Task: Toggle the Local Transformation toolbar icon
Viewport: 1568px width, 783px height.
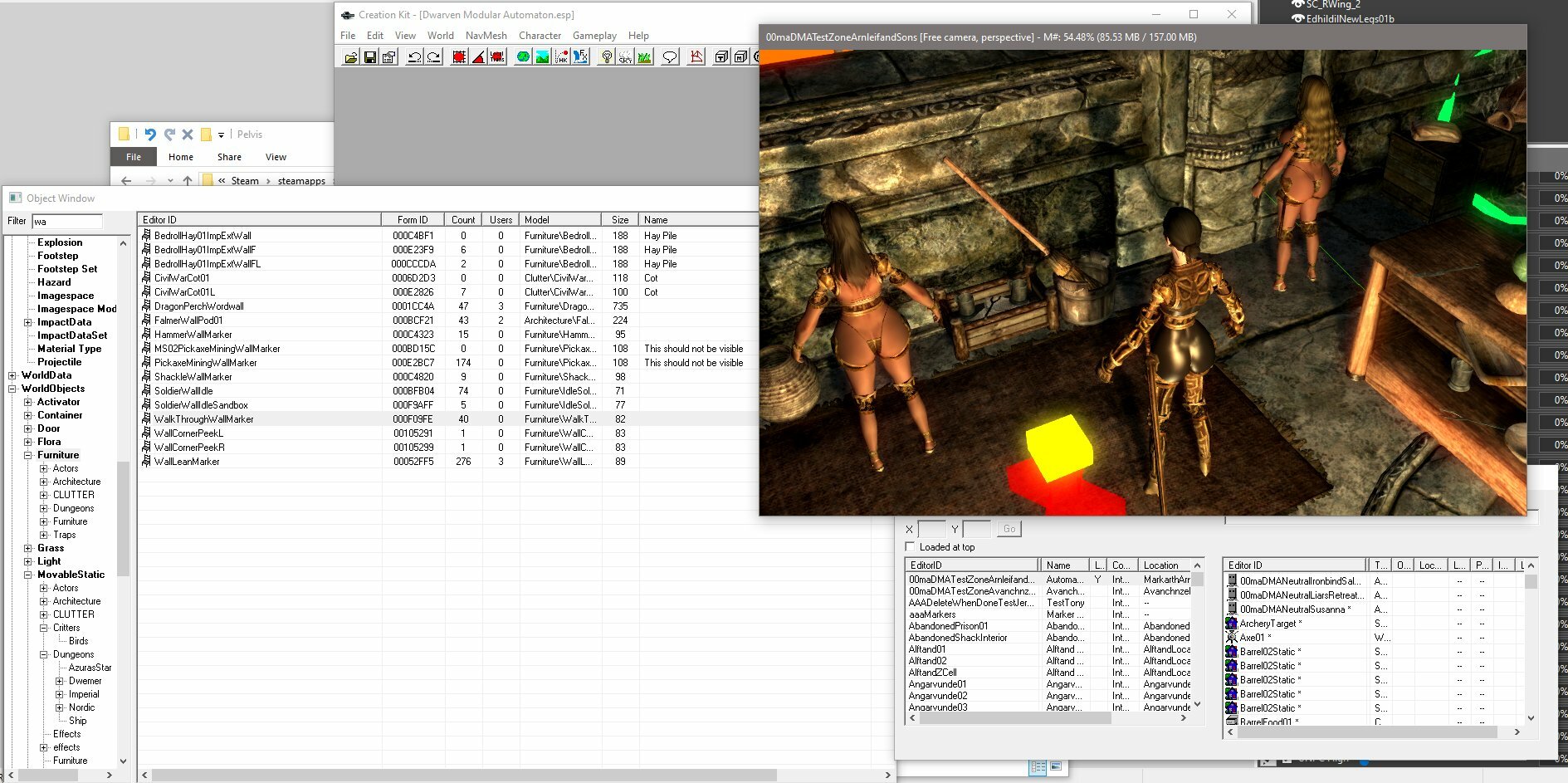Action: click(x=497, y=56)
